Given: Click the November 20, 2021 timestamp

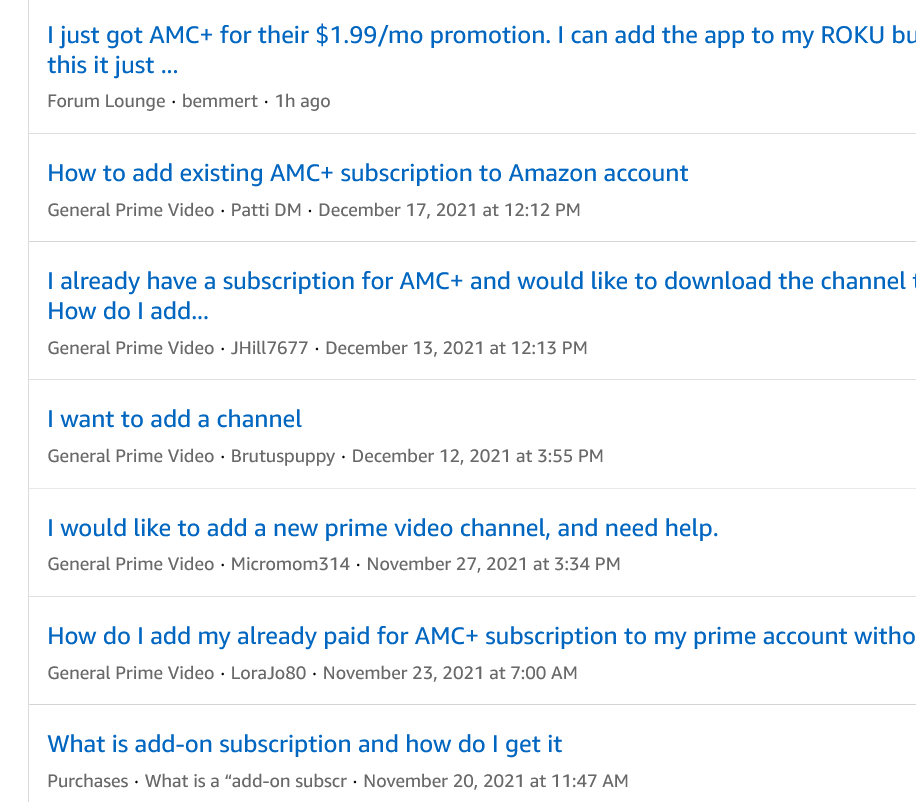Looking at the screenshot, I should [x=495, y=780].
